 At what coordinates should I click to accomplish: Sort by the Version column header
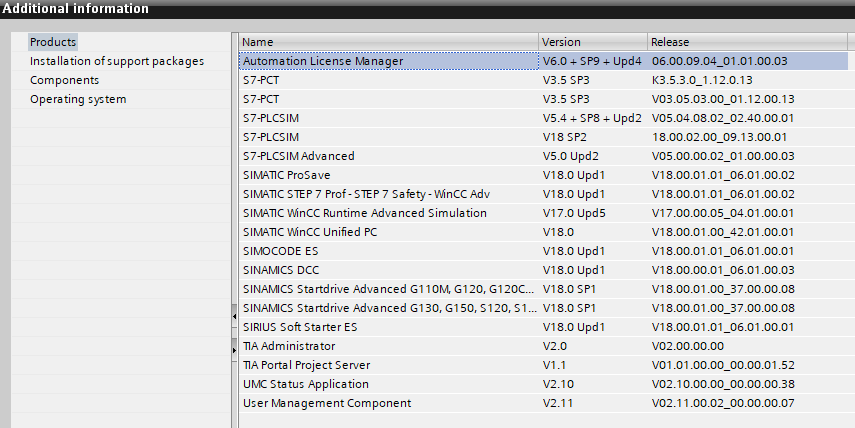pos(591,42)
